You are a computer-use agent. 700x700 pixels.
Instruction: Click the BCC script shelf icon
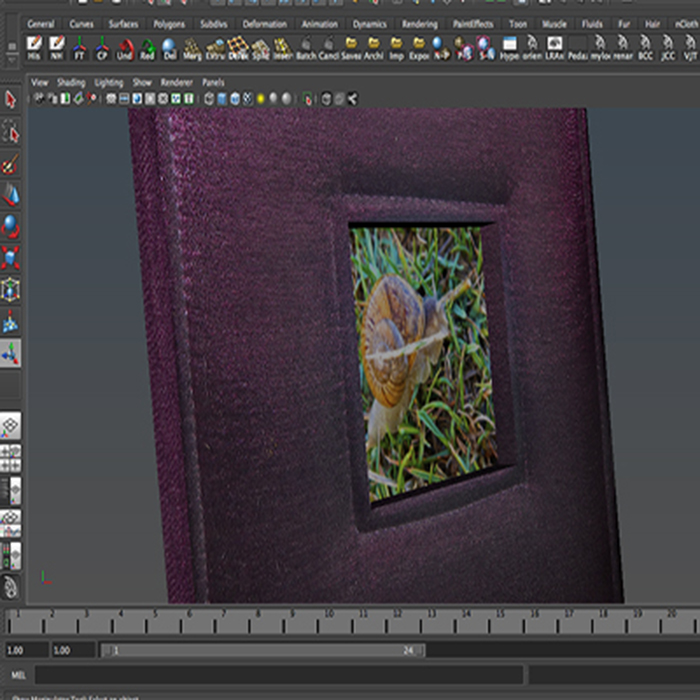pyautogui.click(x=645, y=48)
